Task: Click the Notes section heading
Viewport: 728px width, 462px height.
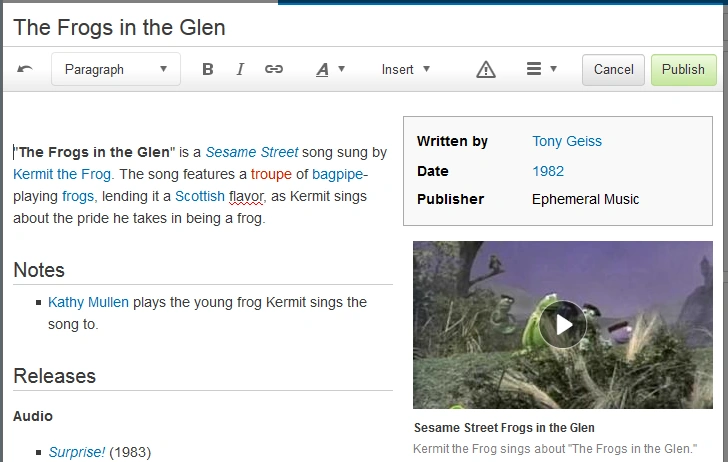Action: coord(39,270)
